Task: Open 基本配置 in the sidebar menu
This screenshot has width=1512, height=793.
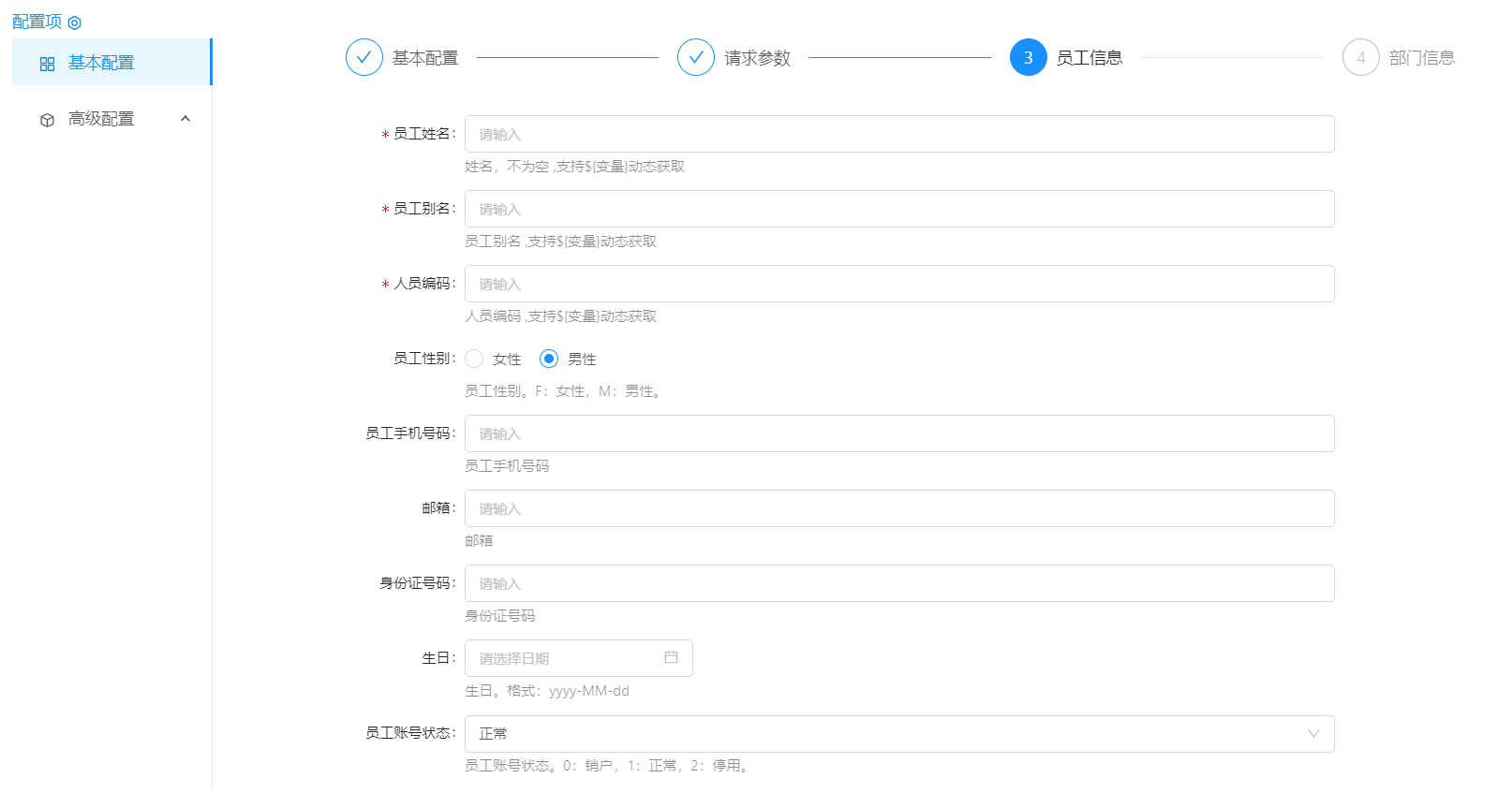Action: point(101,63)
